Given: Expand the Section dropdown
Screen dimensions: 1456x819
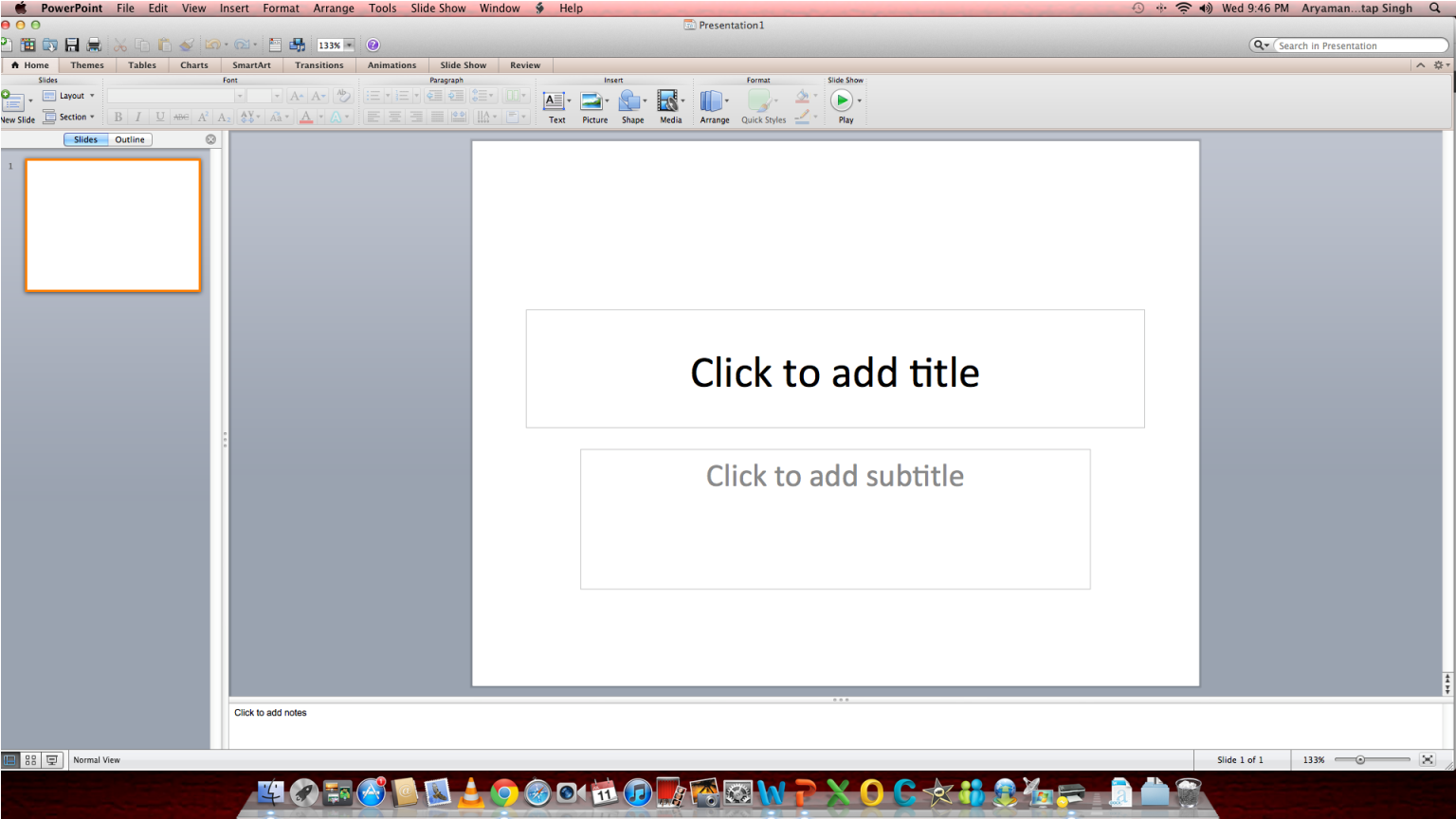Looking at the screenshot, I should click(x=69, y=117).
